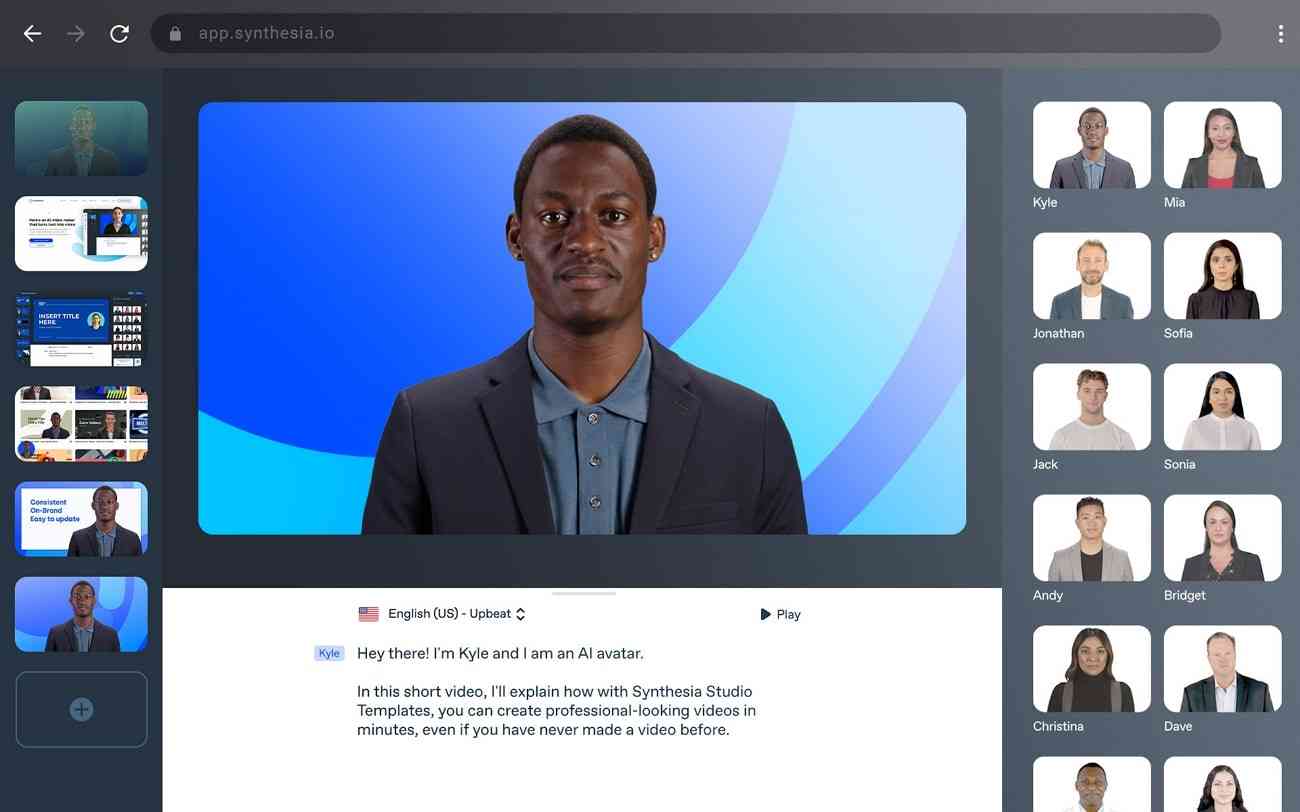Screen dimensions: 1300x812
Task: Click the US flag voice language icon
Action: (x=368, y=613)
